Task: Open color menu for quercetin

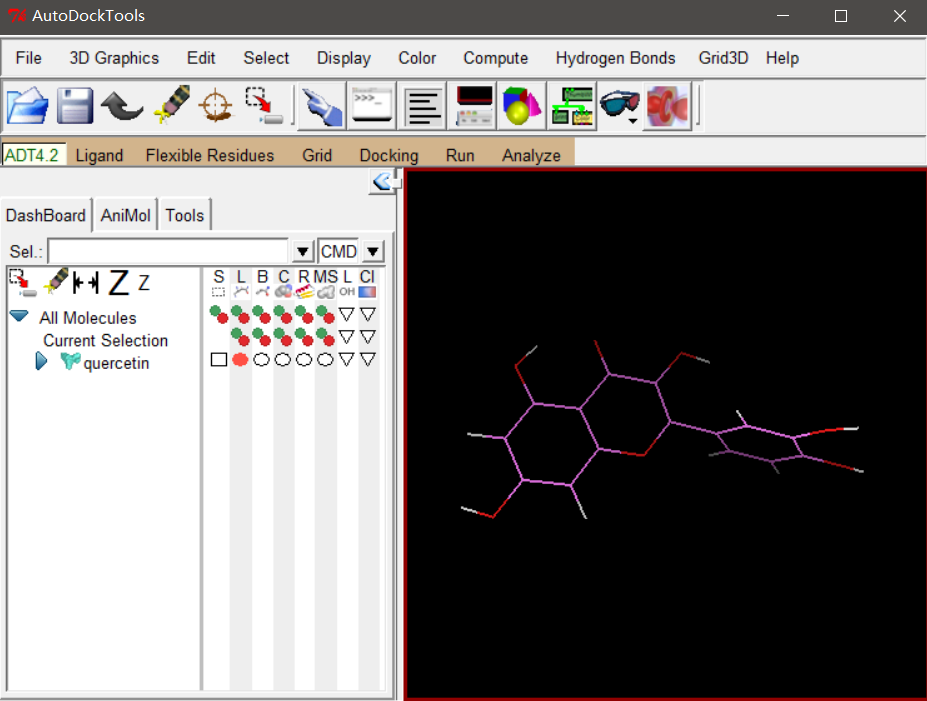Action: coord(368,359)
